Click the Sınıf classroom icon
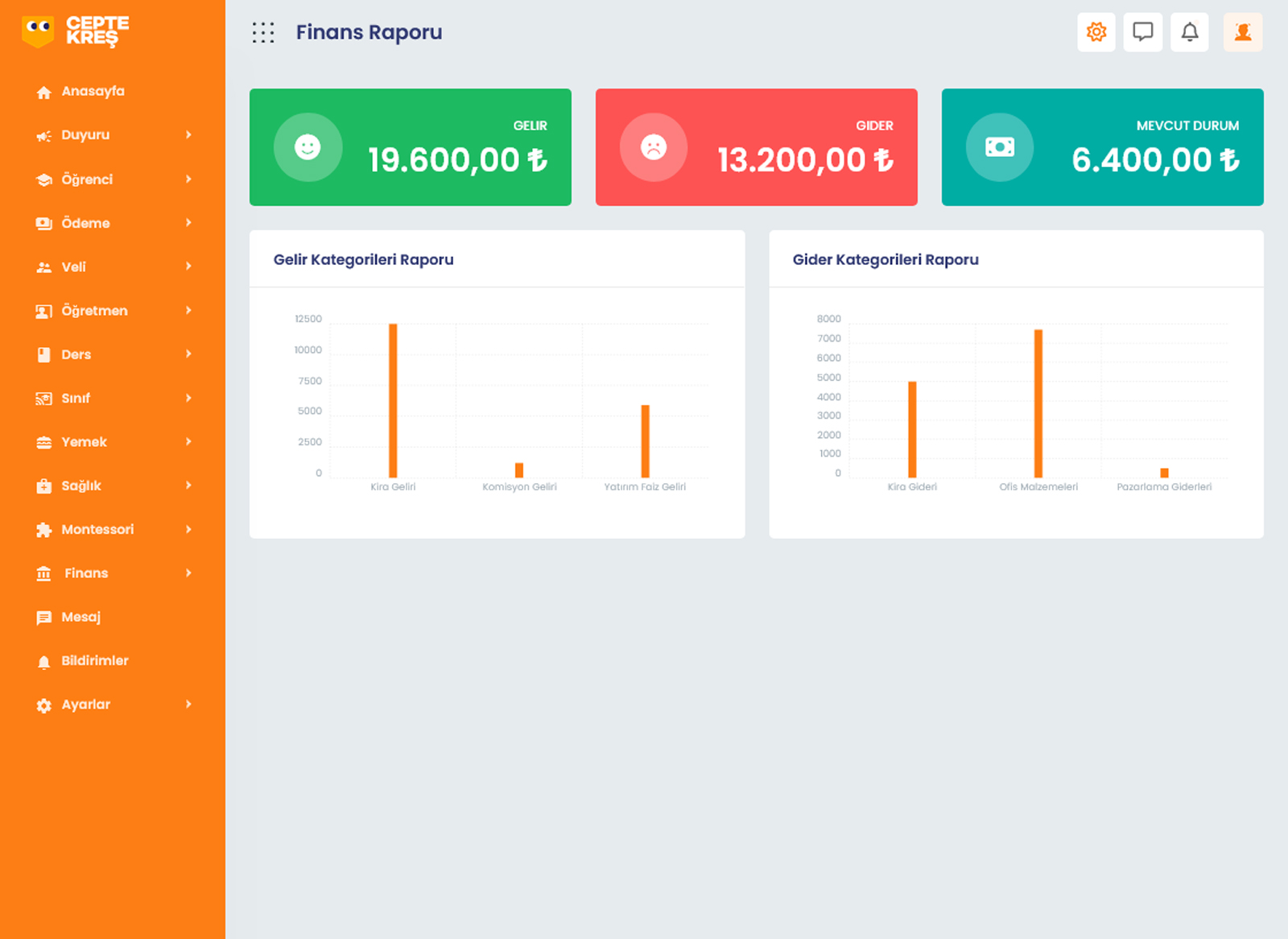The width and height of the screenshot is (1288, 939). click(44, 399)
